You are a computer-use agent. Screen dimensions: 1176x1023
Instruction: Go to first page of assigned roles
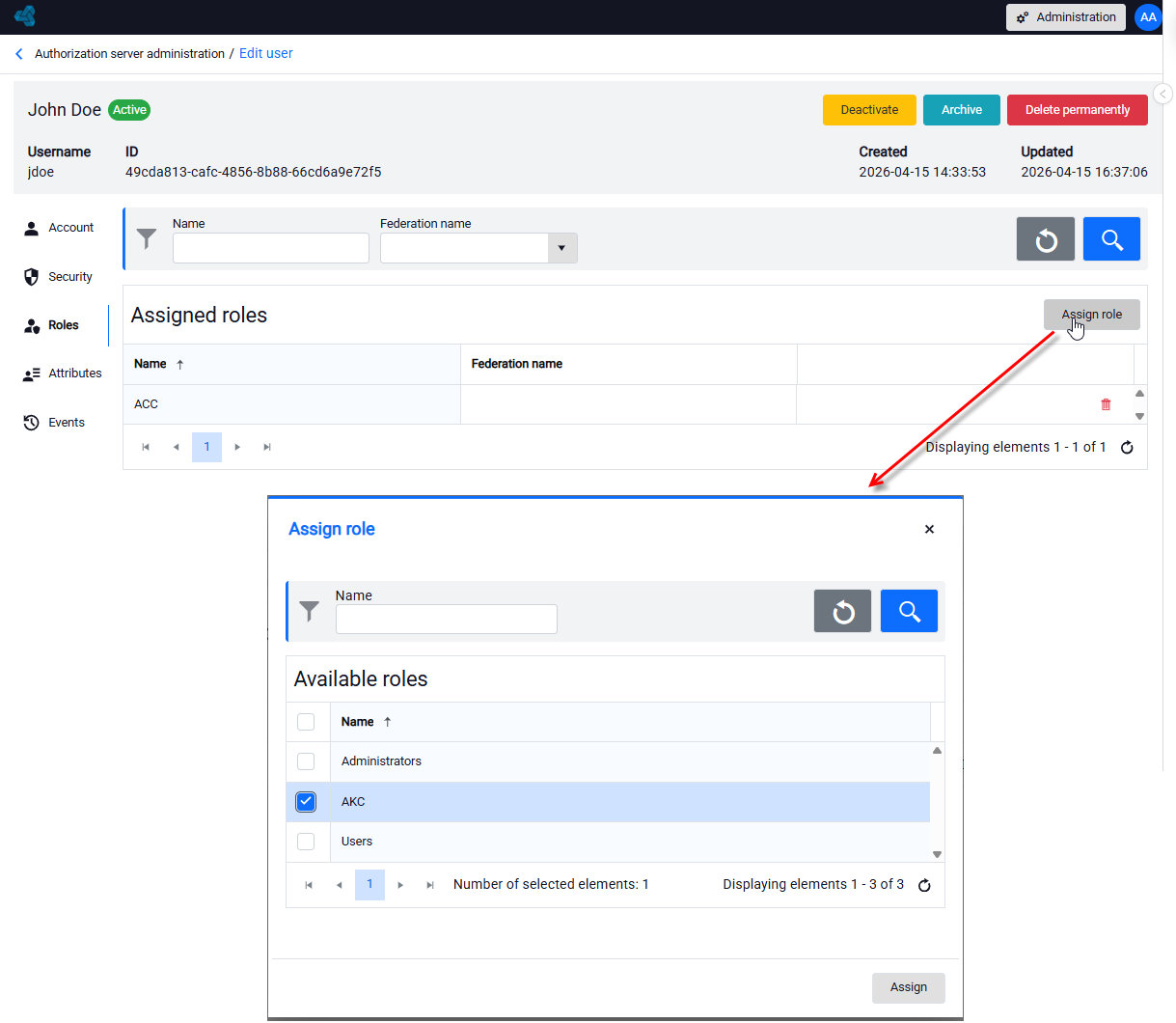pyautogui.click(x=146, y=447)
